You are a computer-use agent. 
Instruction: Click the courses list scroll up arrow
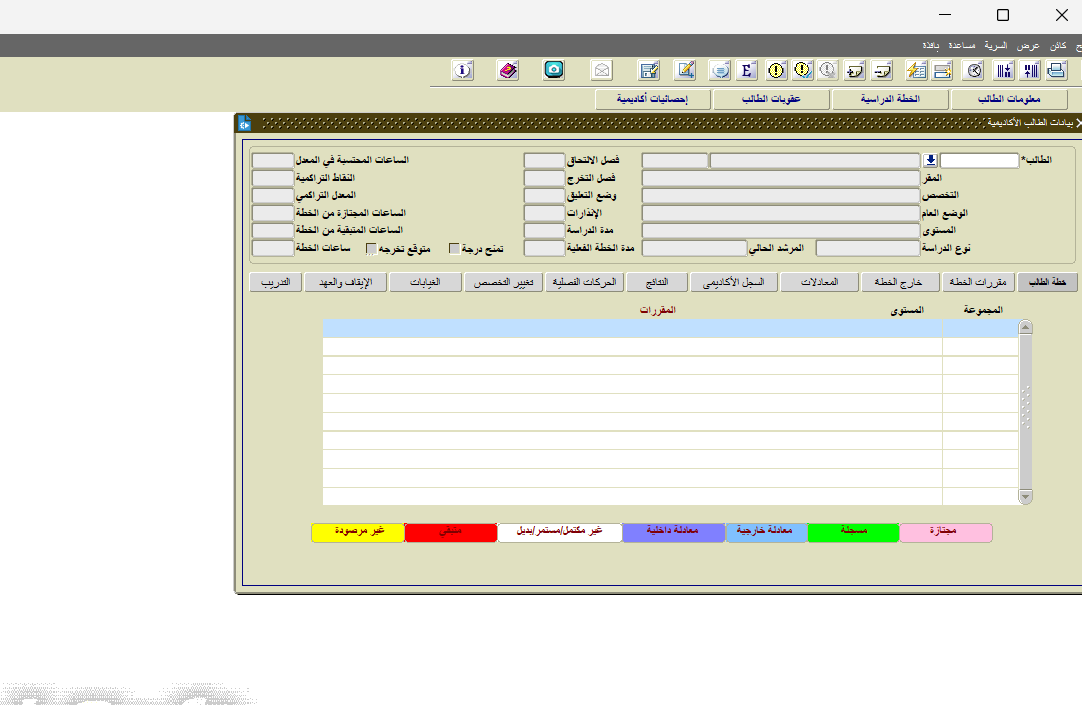[1025, 328]
